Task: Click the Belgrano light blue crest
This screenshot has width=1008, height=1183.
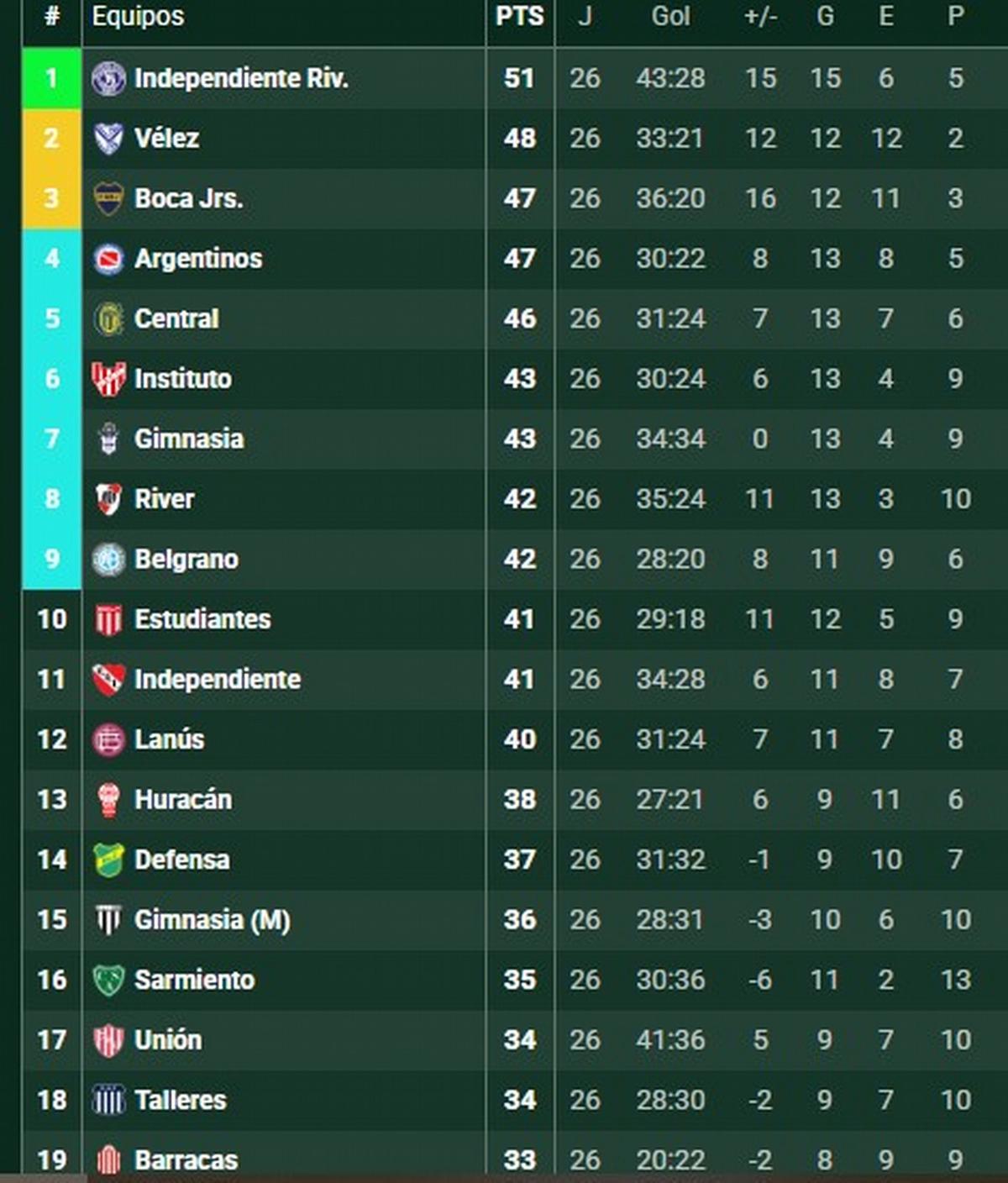Action: click(108, 560)
